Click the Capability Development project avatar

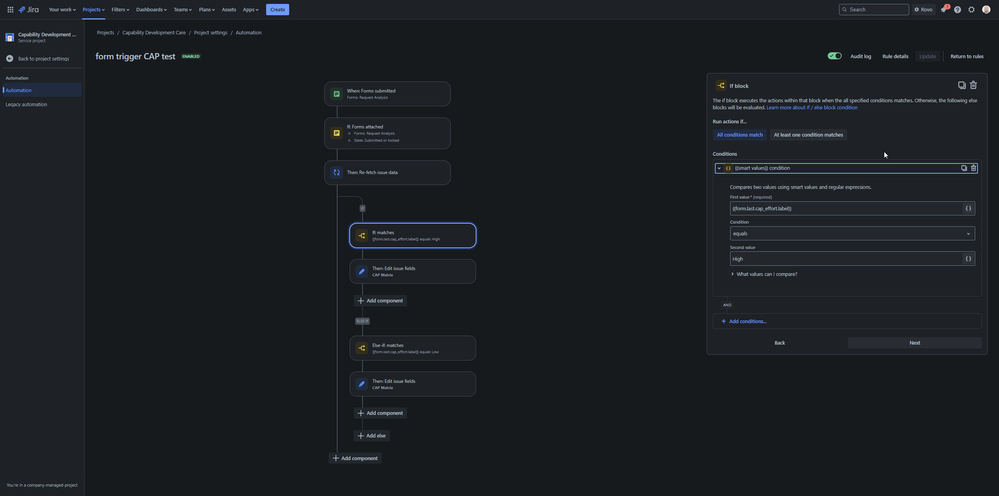tap(10, 37)
